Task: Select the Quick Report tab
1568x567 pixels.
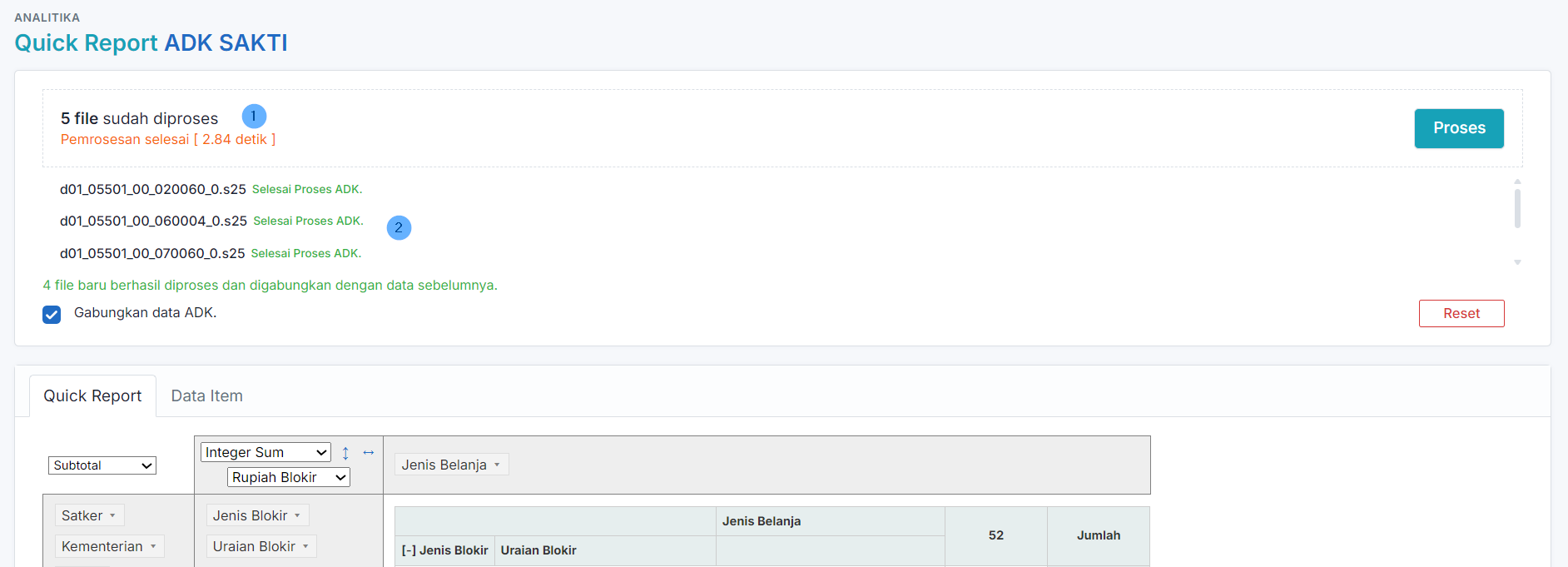Action: (x=92, y=396)
